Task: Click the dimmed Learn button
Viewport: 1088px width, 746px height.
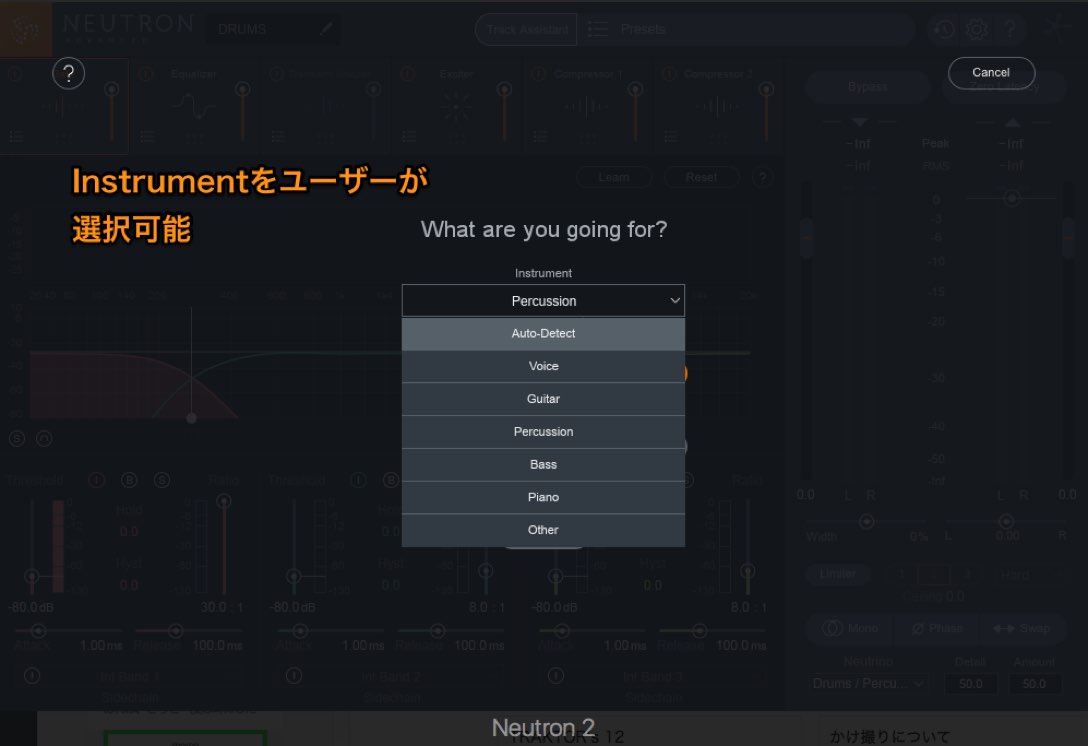Action: (x=614, y=178)
